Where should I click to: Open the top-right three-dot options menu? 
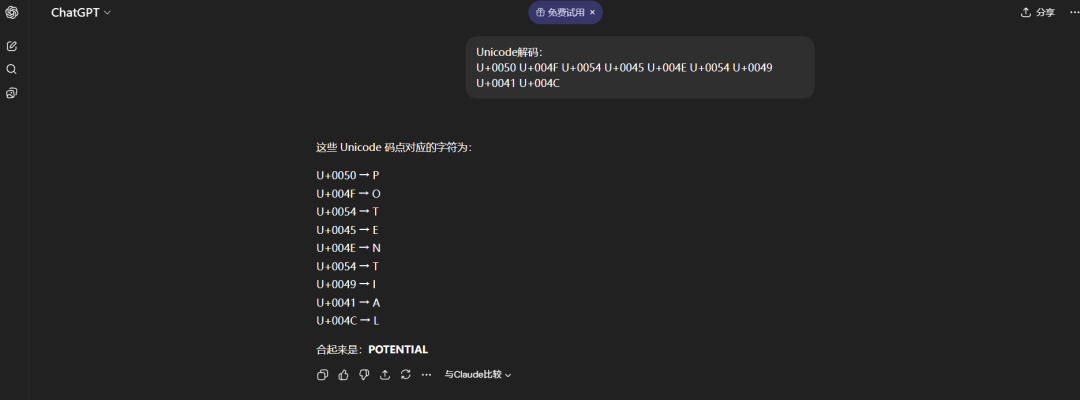click(1075, 12)
